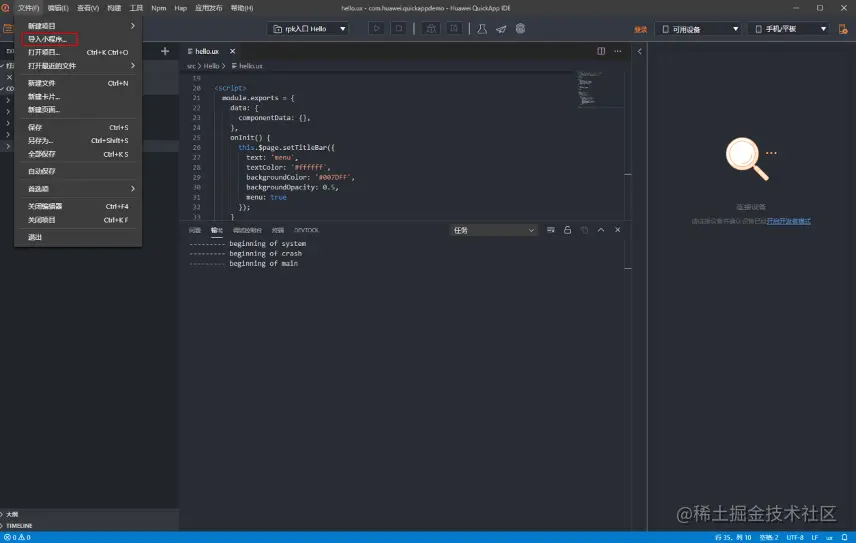This screenshot has width=856, height=543.
Task: Click the UTF-8 encoding in status bar
Action: point(795,538)
